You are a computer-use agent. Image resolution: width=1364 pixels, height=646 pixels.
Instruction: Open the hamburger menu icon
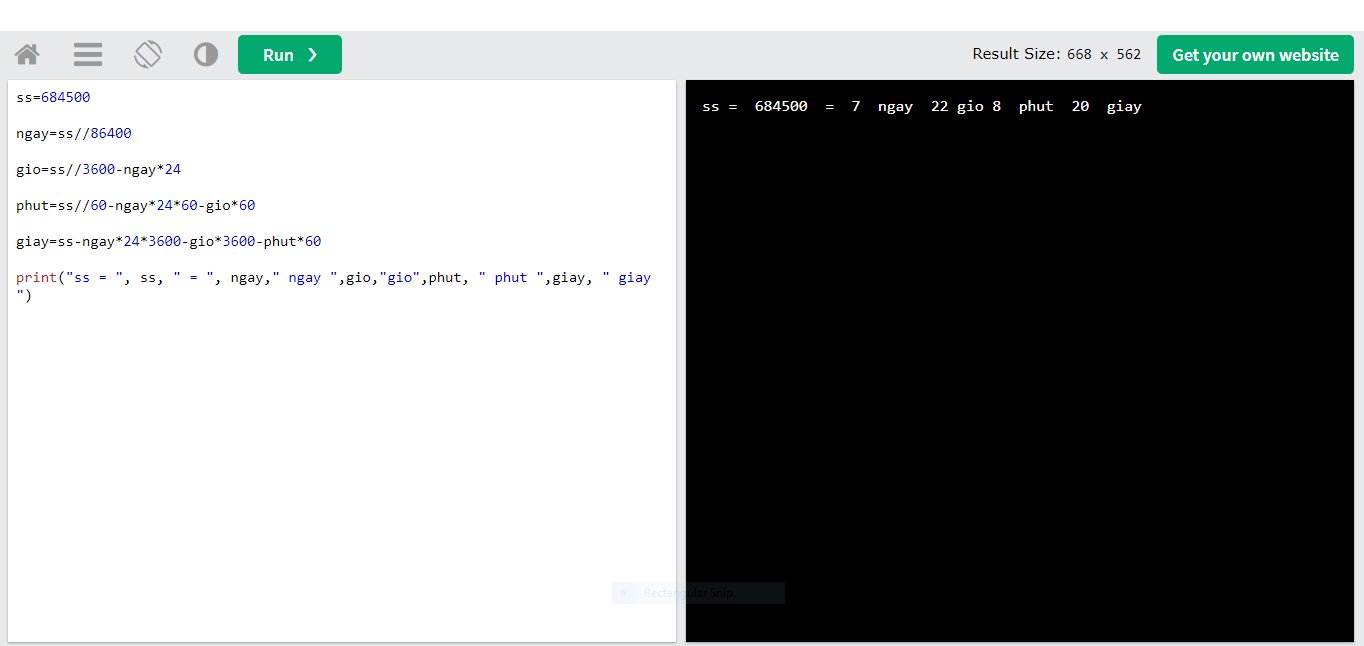[88, 54]
